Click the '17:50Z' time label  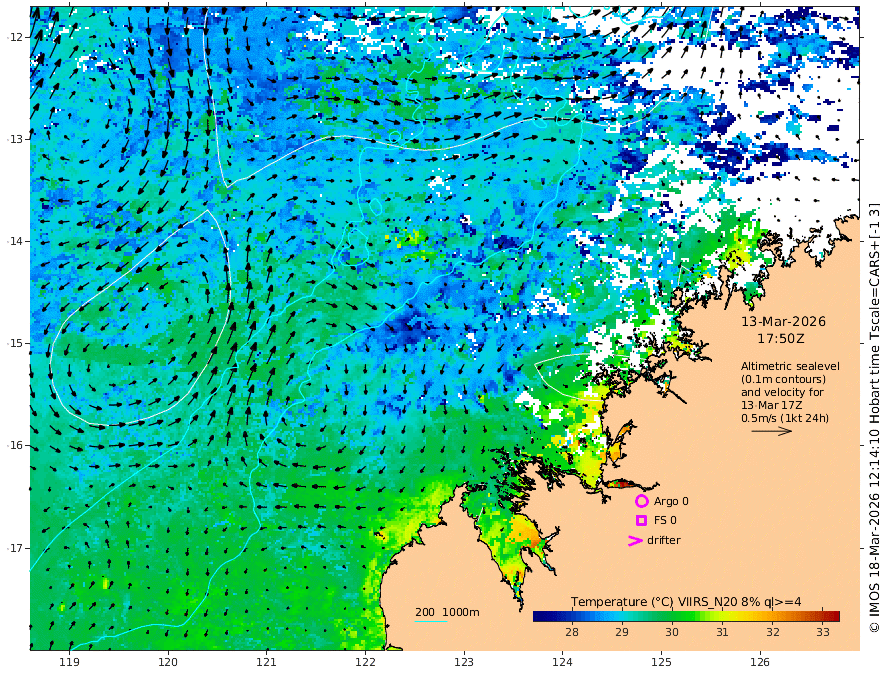(x=781, y=339)
